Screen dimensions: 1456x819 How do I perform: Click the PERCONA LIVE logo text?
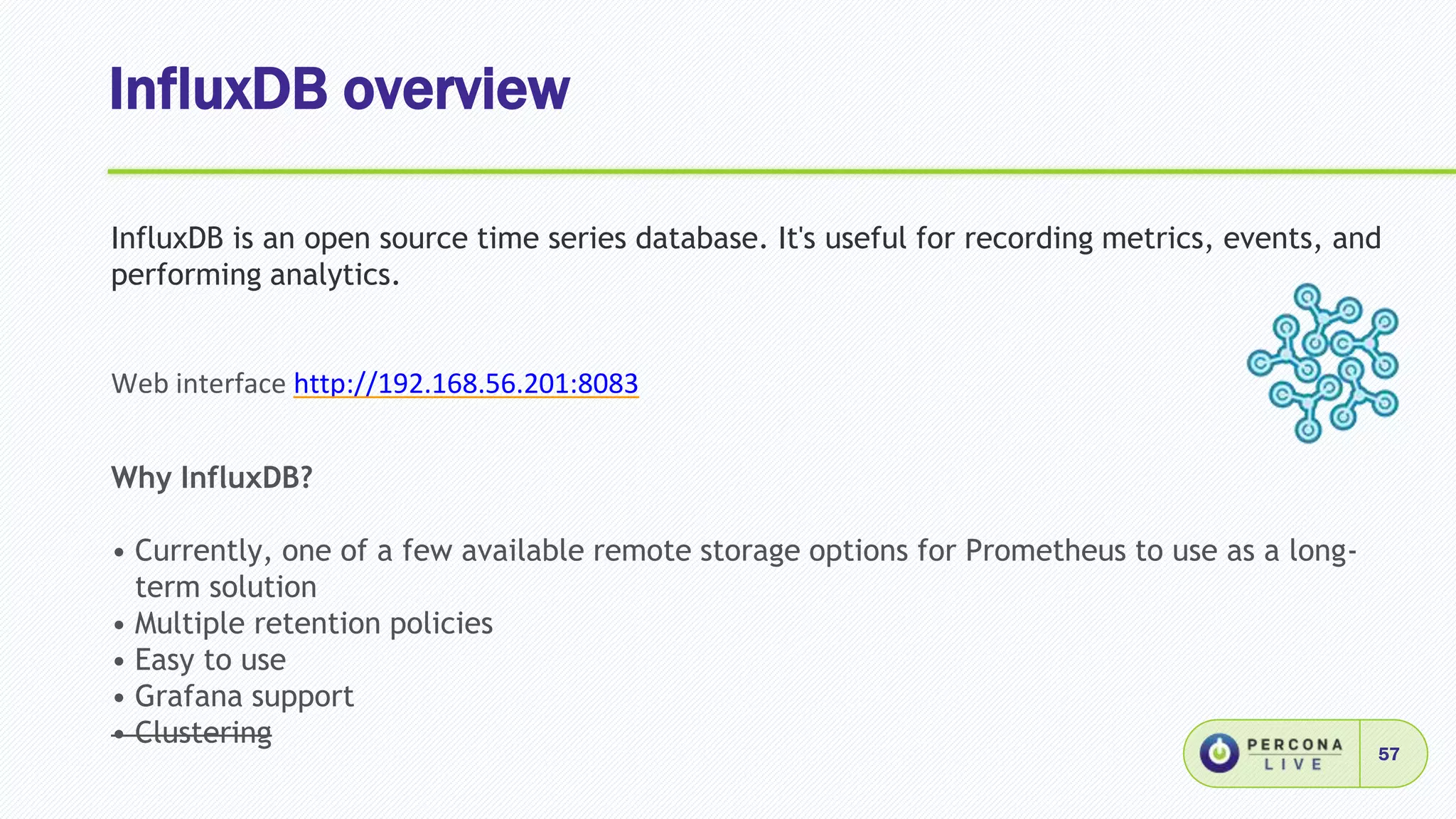tap(1295, 745)
